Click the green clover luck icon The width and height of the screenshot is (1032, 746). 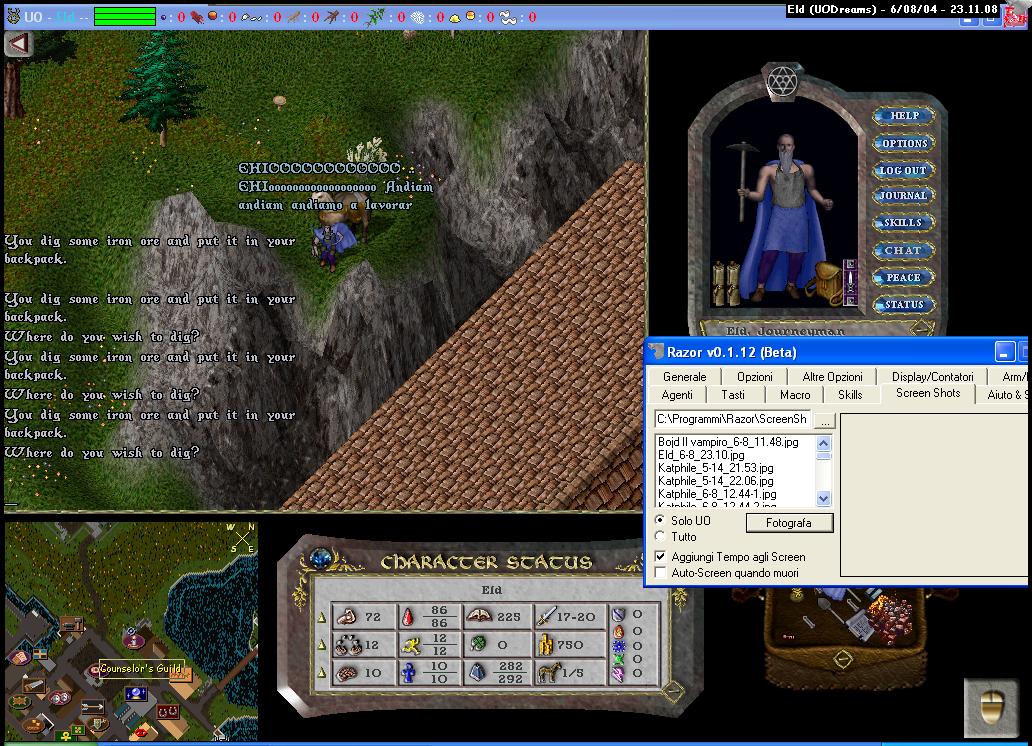(478, 645)
